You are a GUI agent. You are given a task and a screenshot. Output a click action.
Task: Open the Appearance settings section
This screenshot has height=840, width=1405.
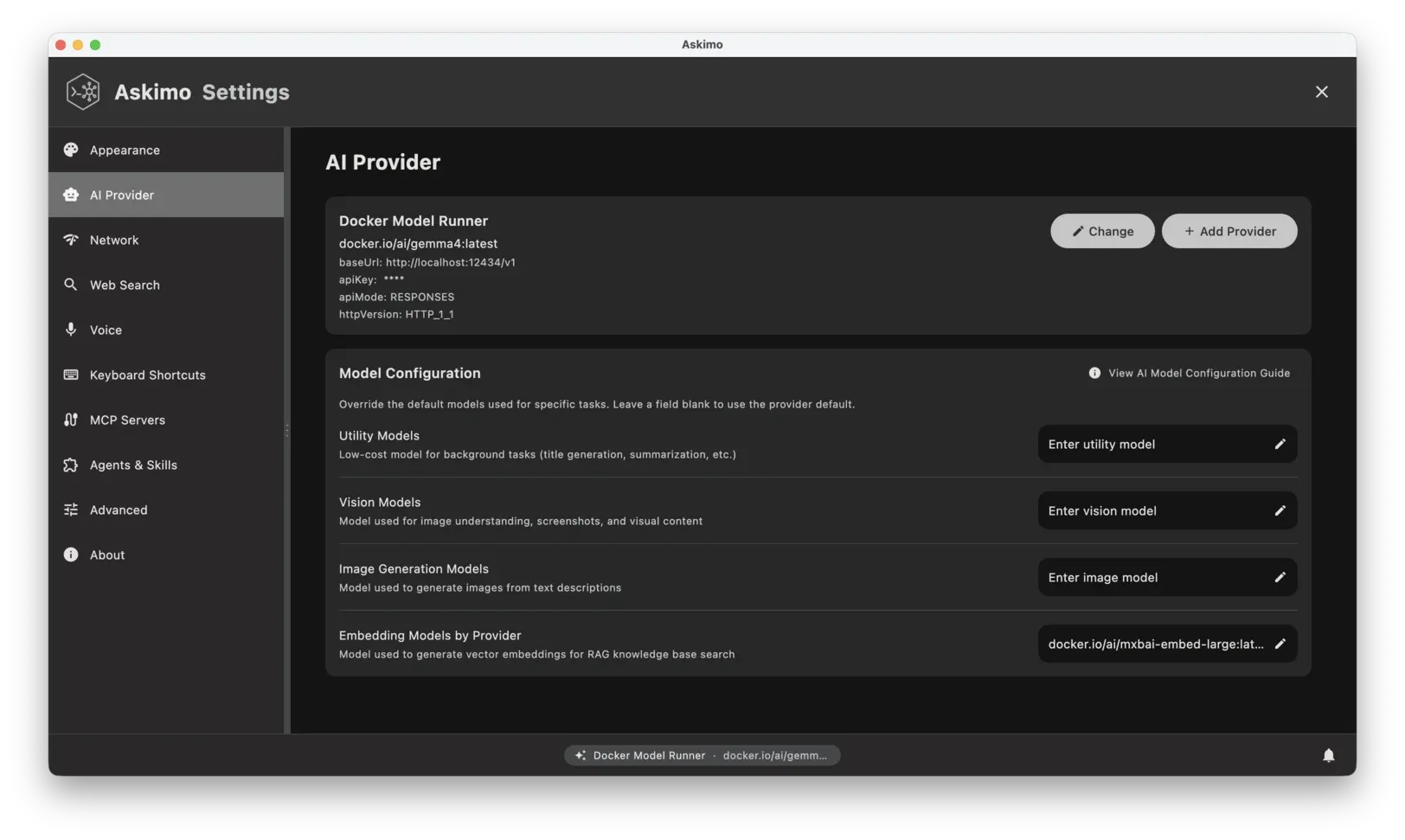pos(166,150)
